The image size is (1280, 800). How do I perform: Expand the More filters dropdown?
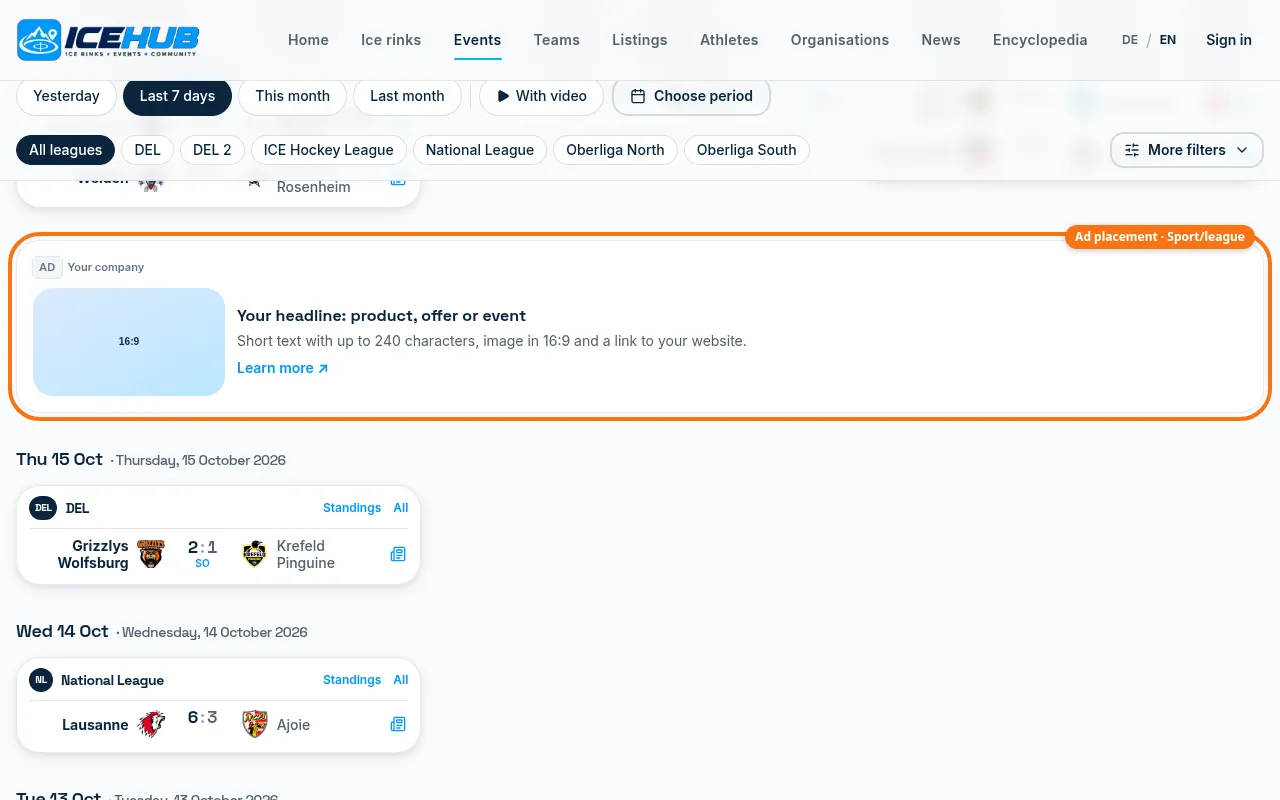click(1186, 150)
